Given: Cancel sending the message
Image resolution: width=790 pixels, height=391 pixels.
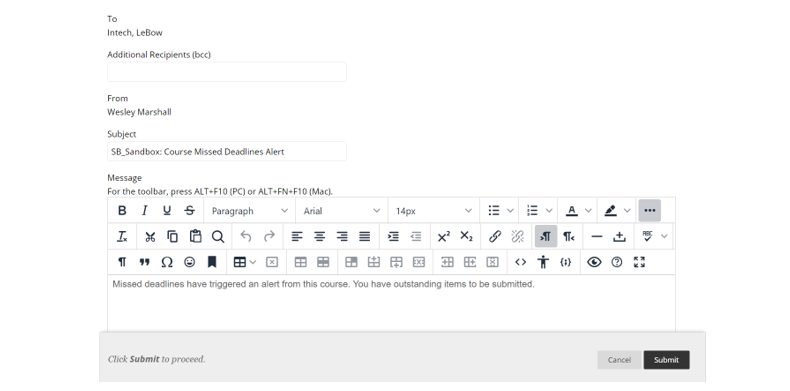Looking at the screenshot, I should click(619, 360).
